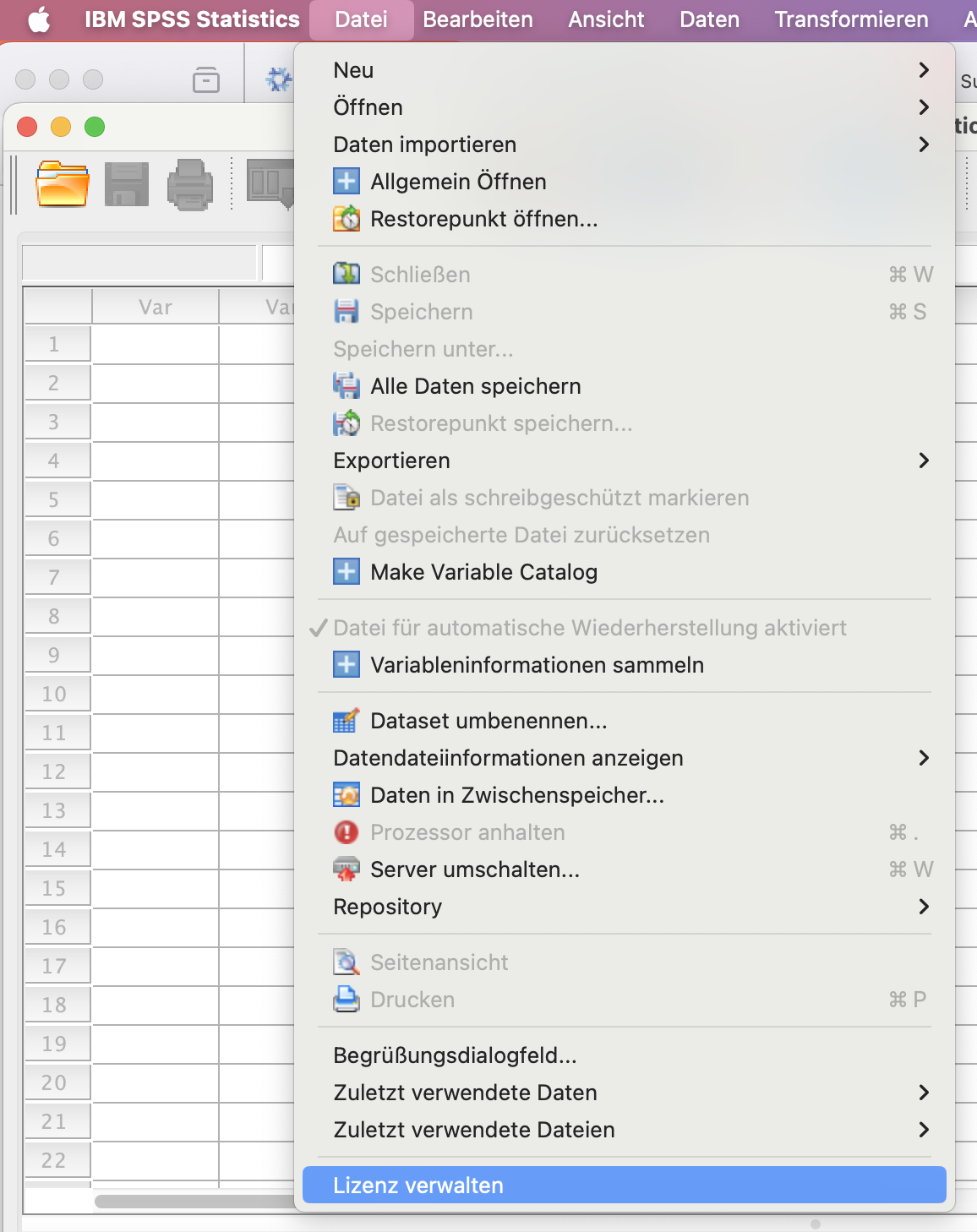Image resolution: width=977 pixels, height=1232 pixels.
Task: Open IBM SPSS Statistics app menu
Action: [192, 19]
